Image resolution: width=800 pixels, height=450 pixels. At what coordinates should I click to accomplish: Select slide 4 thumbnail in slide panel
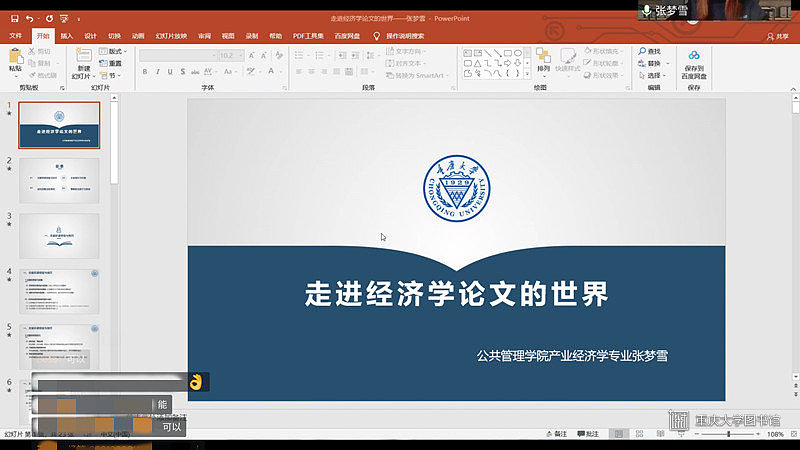point(59,291)
